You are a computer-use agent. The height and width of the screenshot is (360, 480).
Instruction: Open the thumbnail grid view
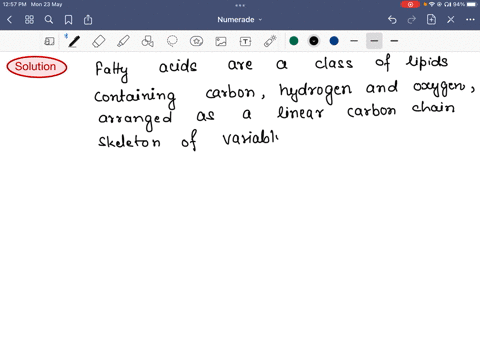click(29, 20)
